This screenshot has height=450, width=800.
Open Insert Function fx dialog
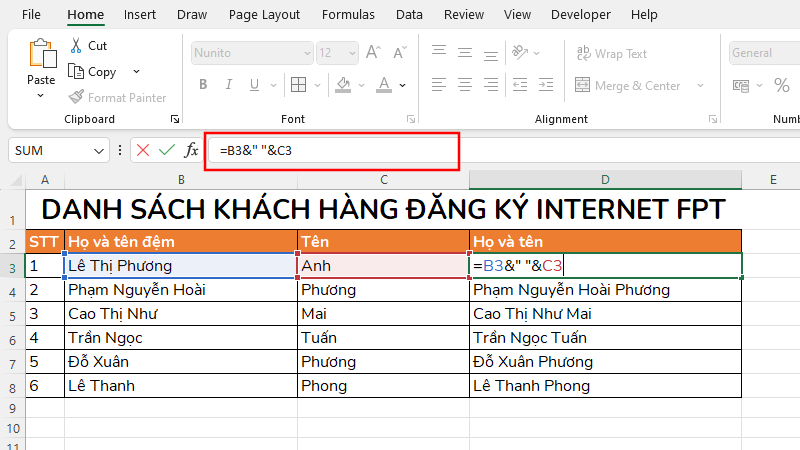click(x=191, y=151)
